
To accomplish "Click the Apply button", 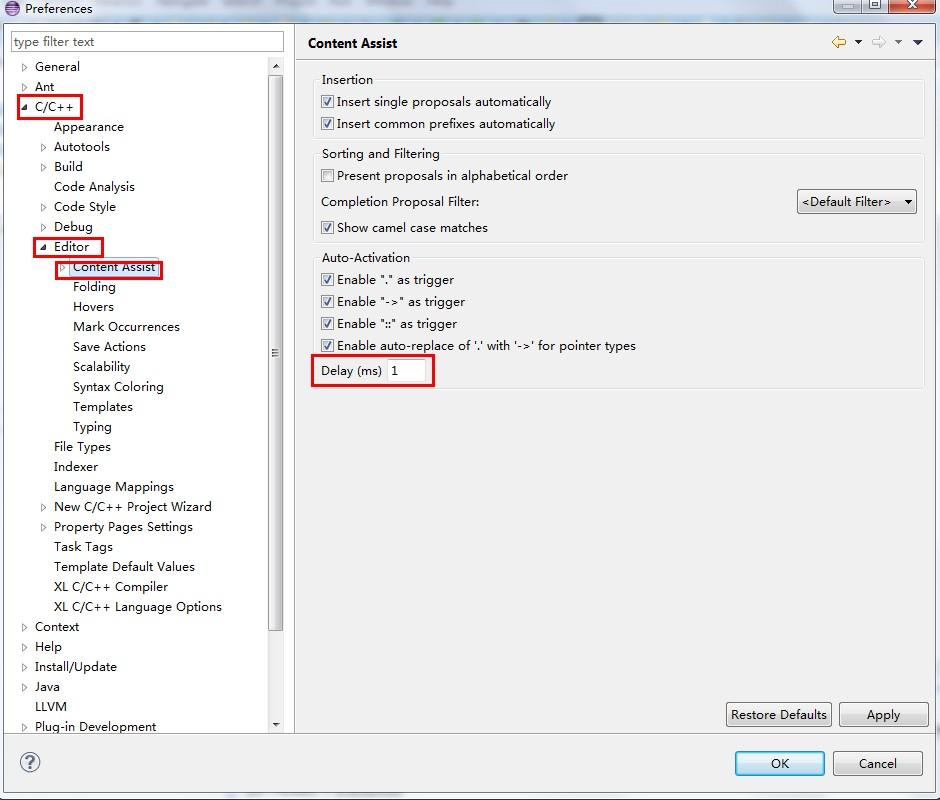I will tap(884, 714).
